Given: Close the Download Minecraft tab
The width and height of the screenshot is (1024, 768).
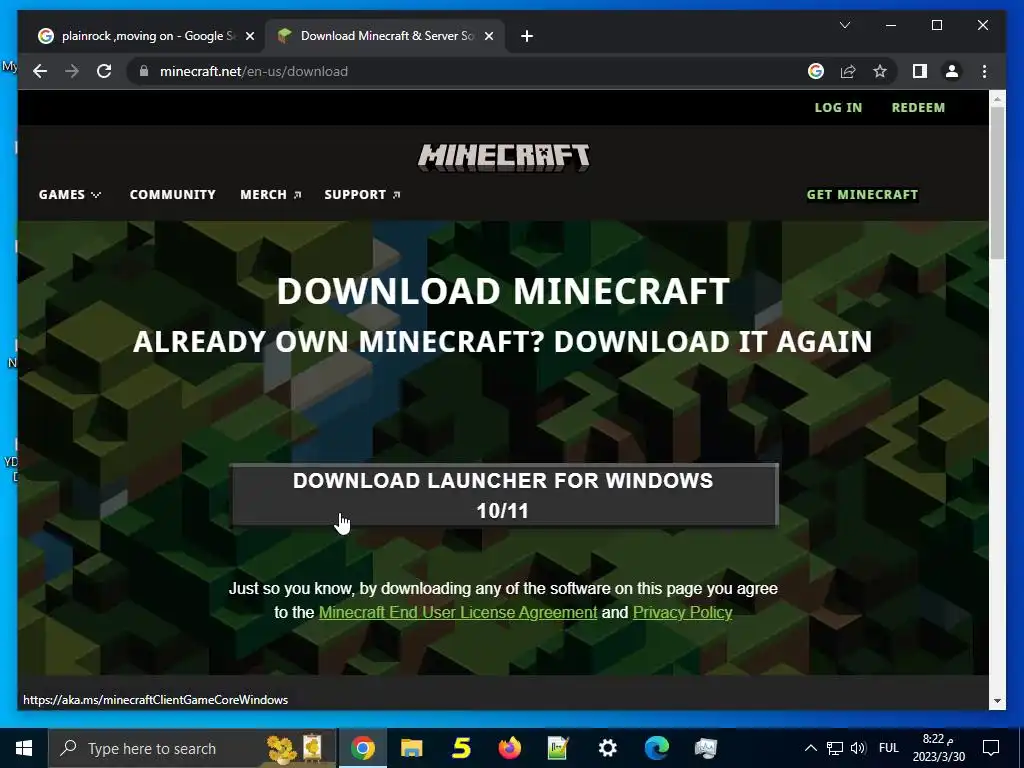Looking at the screenshot, I should [x=488, y=36].
